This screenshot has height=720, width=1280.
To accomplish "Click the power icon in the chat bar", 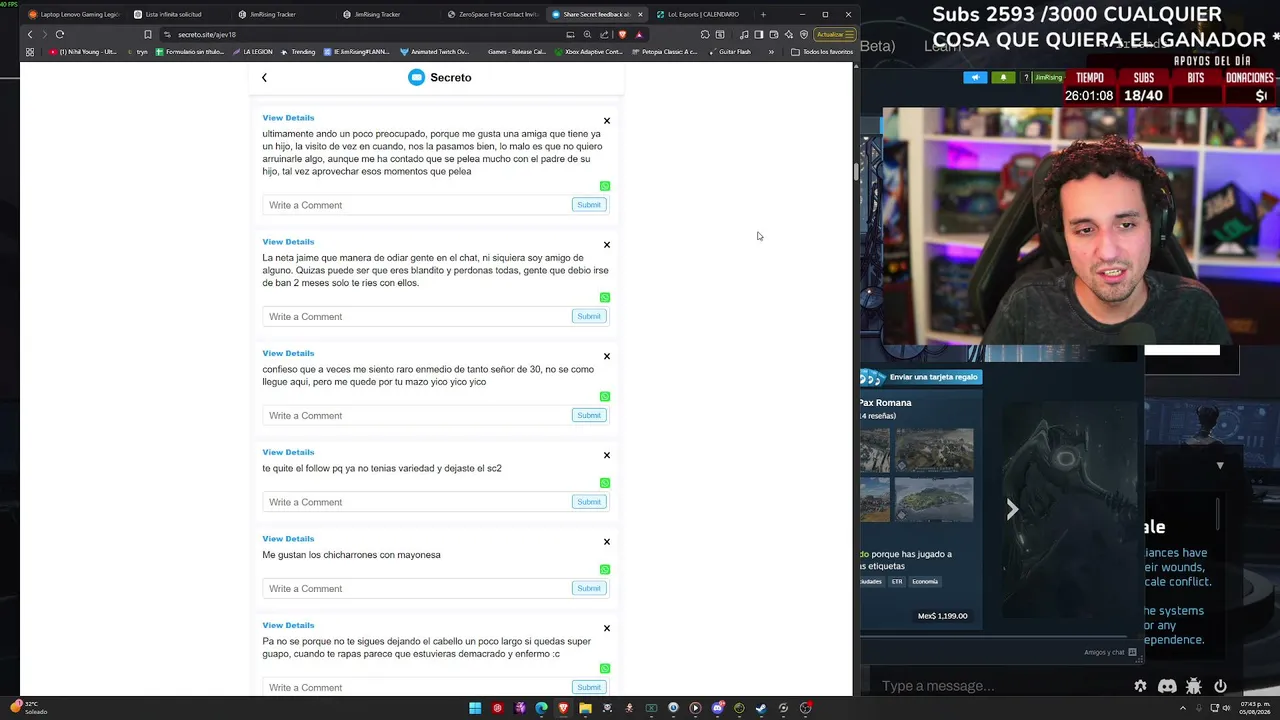I will click(1220, 686).
